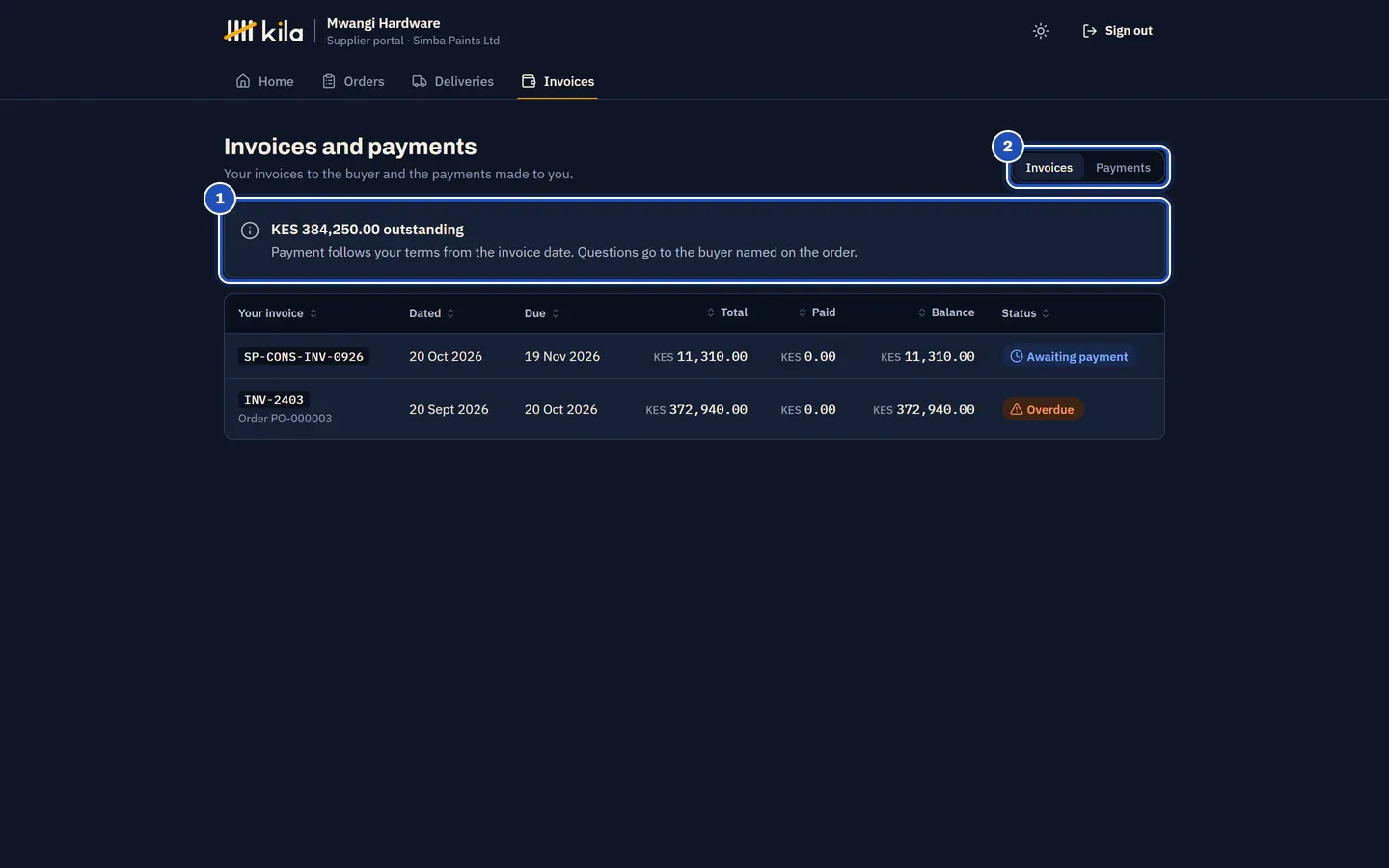
Task: Click the Sign out button
Action: pyautogui.click(x=1117, y=31)
